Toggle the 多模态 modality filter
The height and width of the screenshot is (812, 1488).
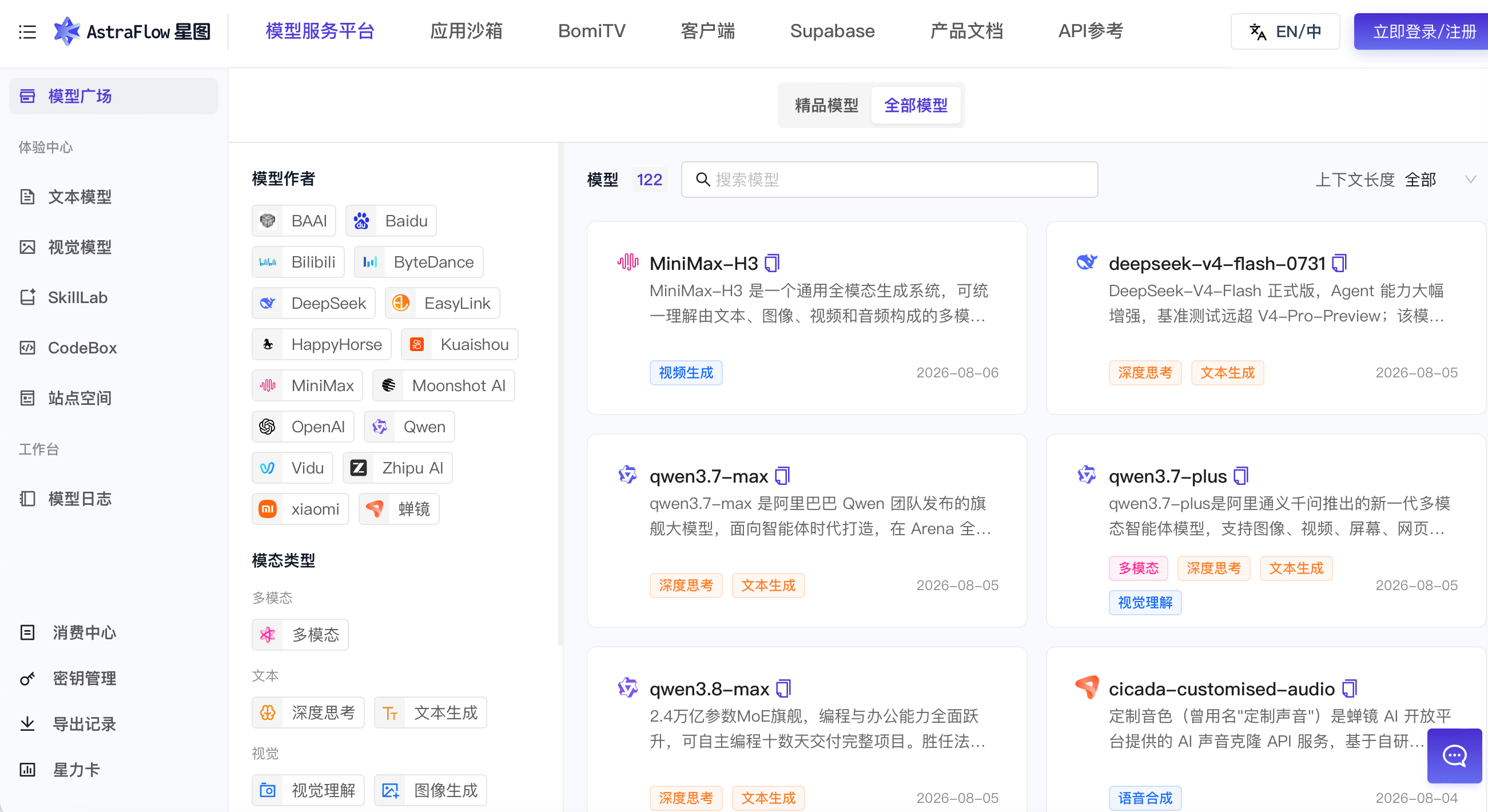(x=300, y=635)
